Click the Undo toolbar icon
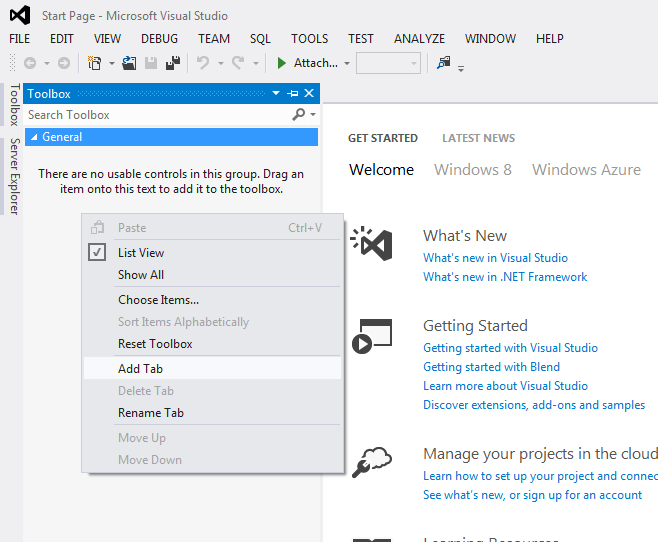Viewport: 658px width, 542px height. pyautogui.click(x=203, y=63)
